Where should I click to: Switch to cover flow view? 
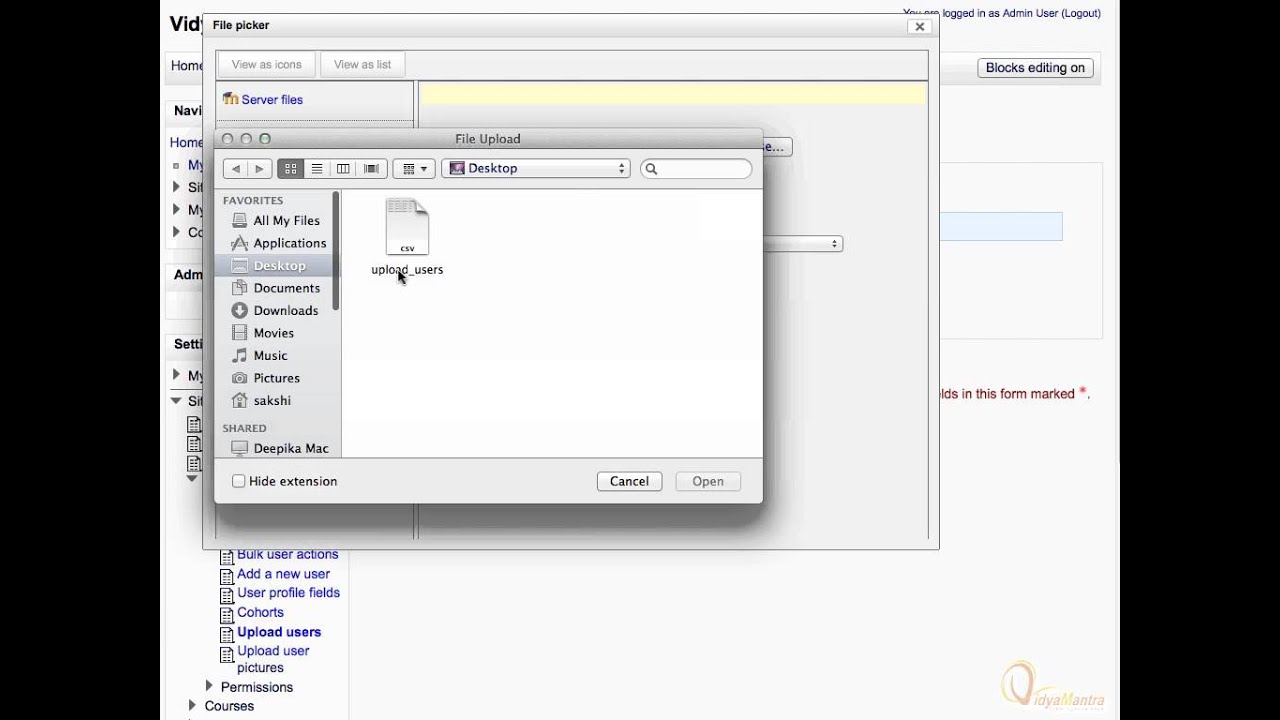[371, 169]
